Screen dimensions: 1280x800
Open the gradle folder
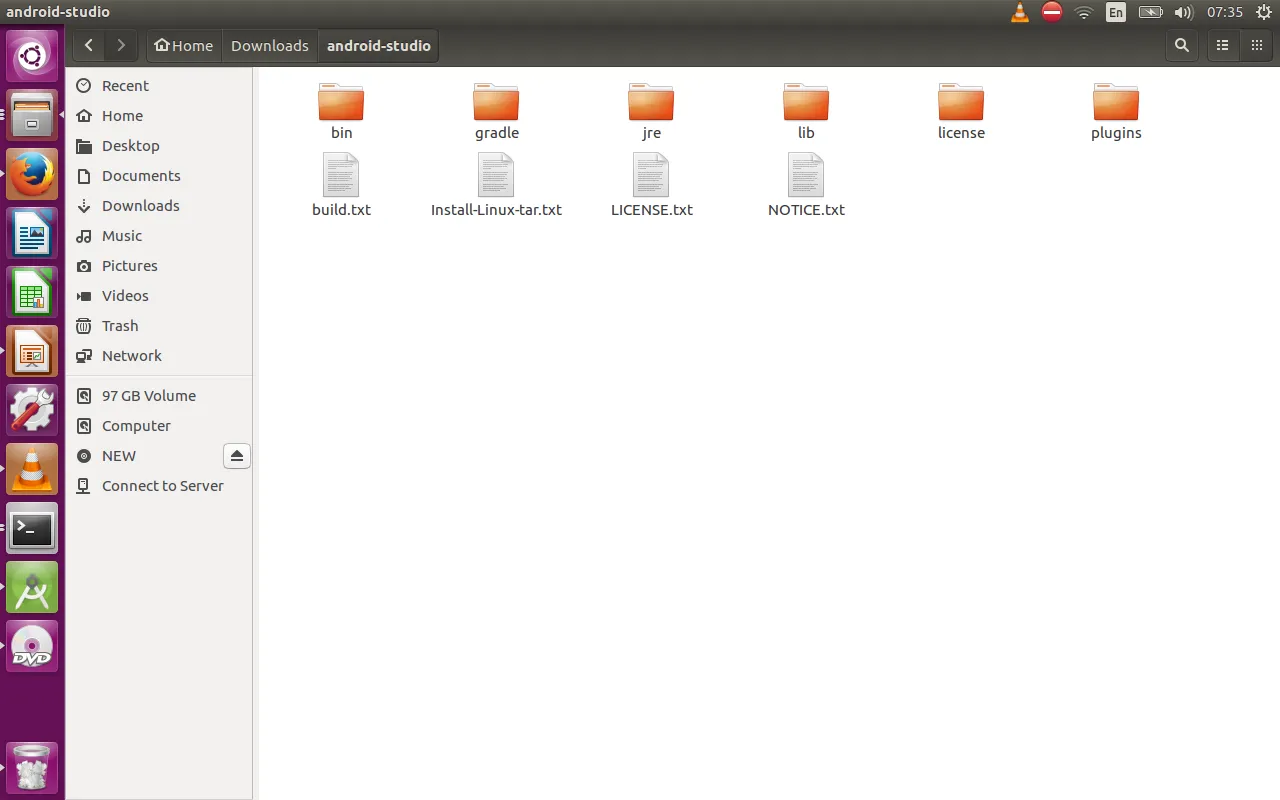496,102
